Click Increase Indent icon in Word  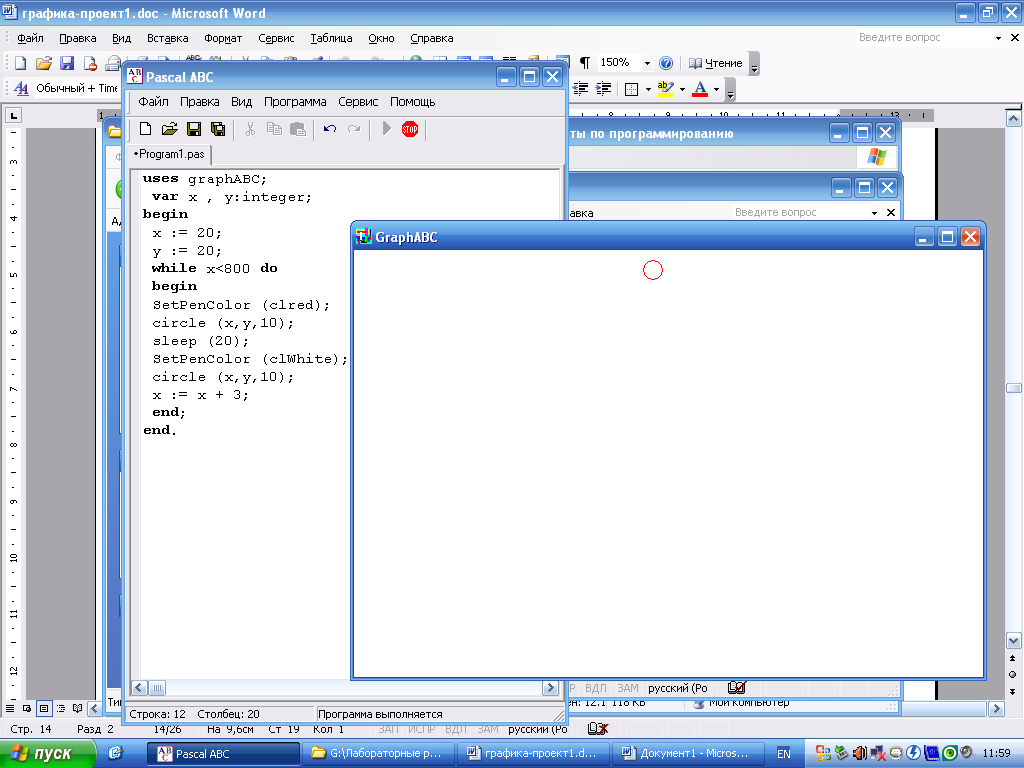tap(604, 89)
